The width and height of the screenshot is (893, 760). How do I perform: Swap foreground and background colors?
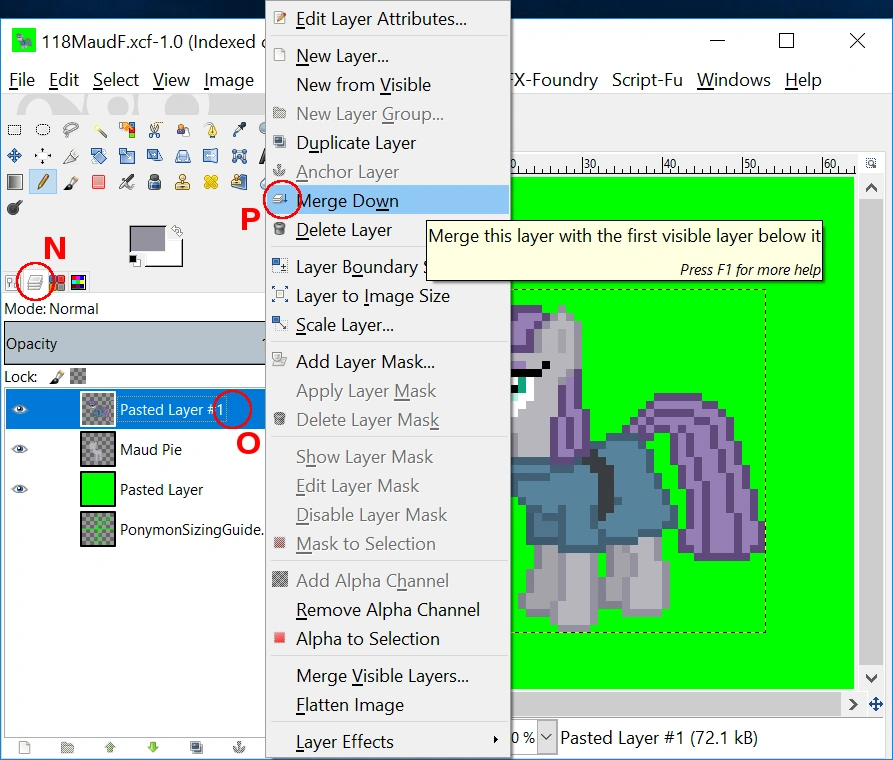pos(177,231)
